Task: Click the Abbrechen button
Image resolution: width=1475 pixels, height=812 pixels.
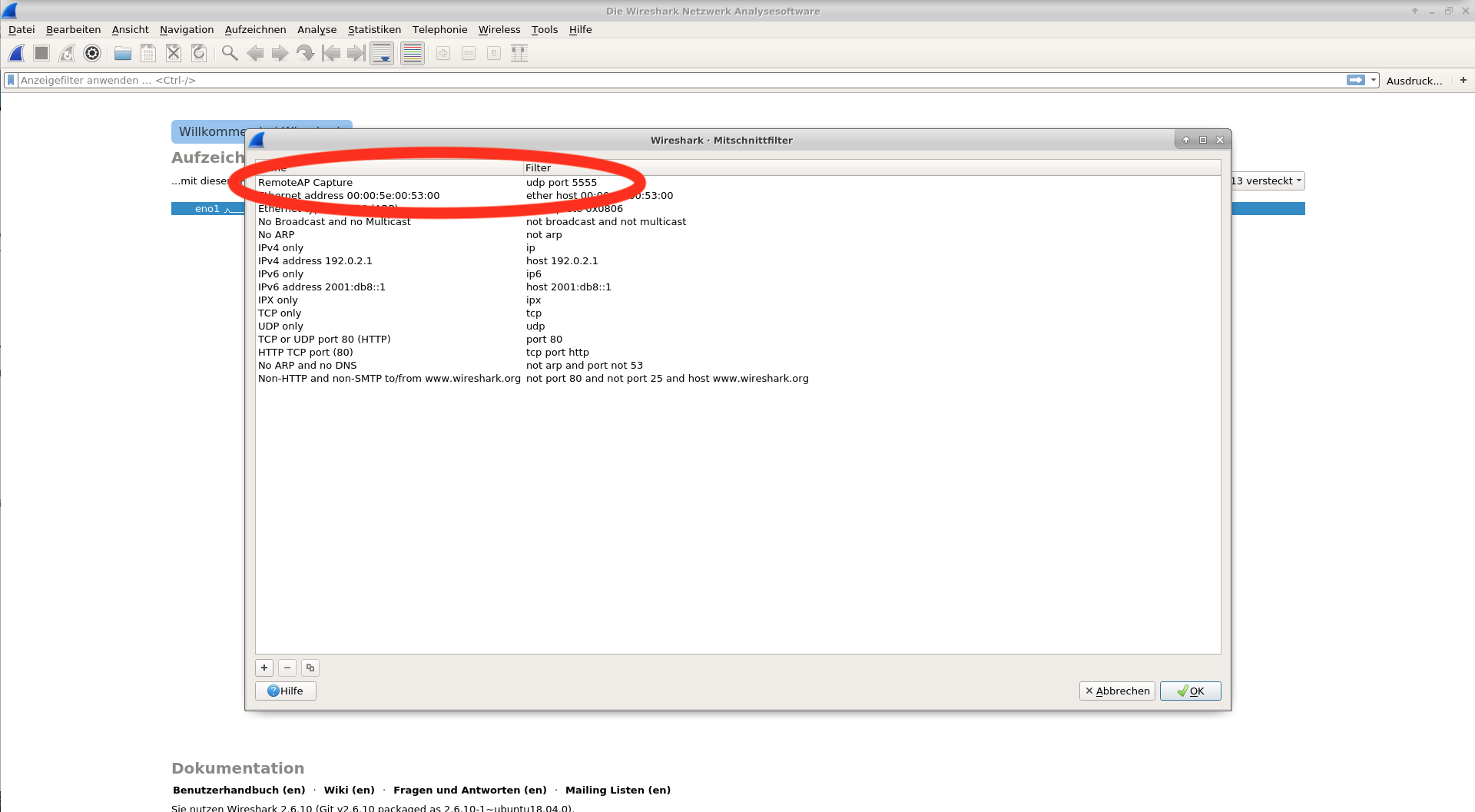Action: [1117, 691]
